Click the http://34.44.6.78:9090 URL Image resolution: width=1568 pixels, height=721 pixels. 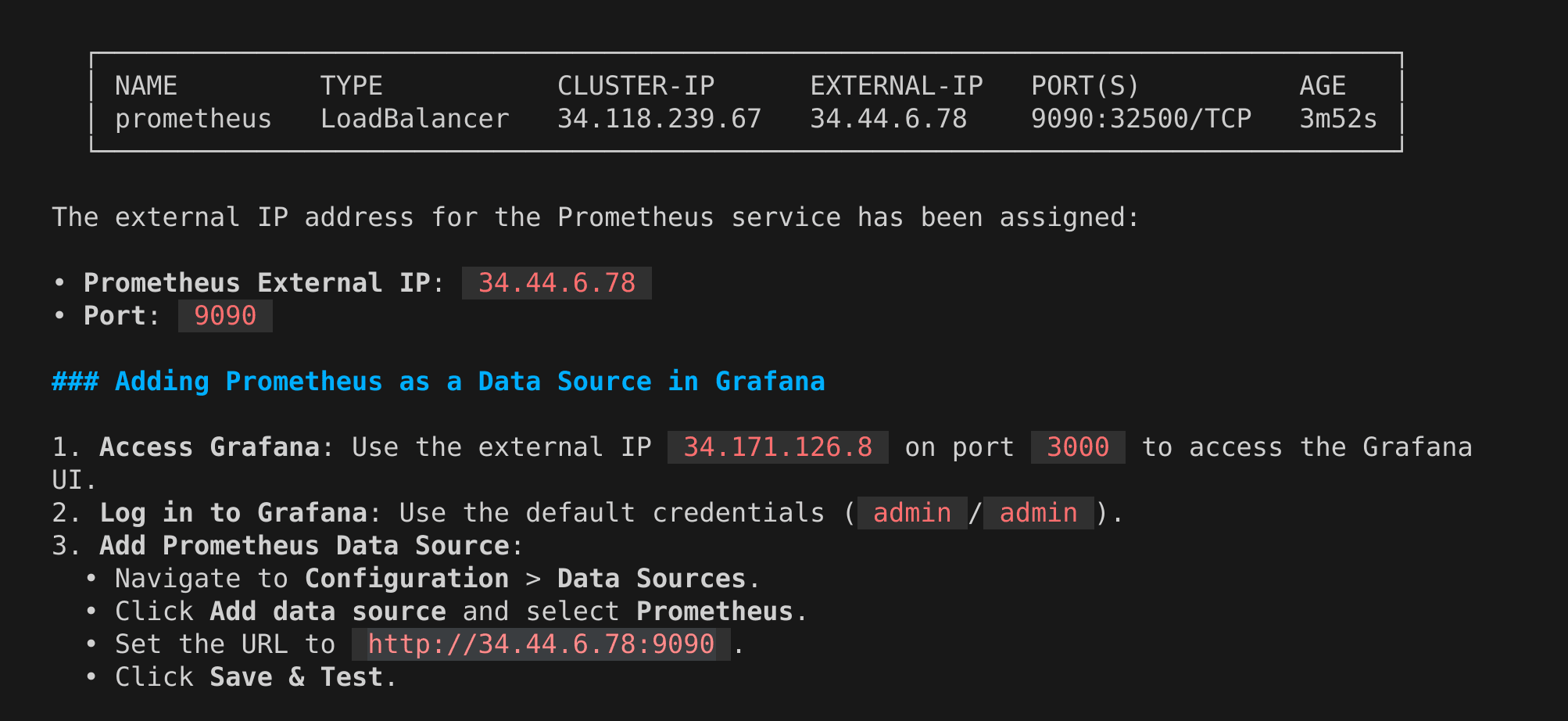pyautogui.click(x=541, y=644)
